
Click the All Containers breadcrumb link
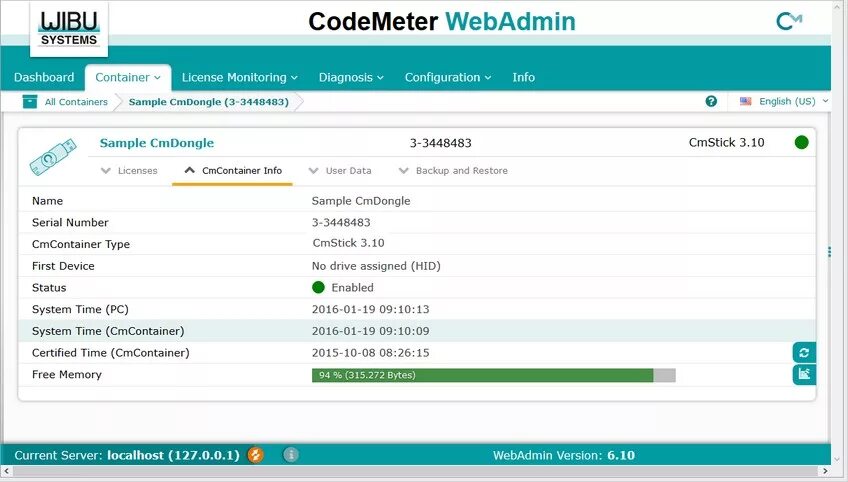tap(76, 102)
